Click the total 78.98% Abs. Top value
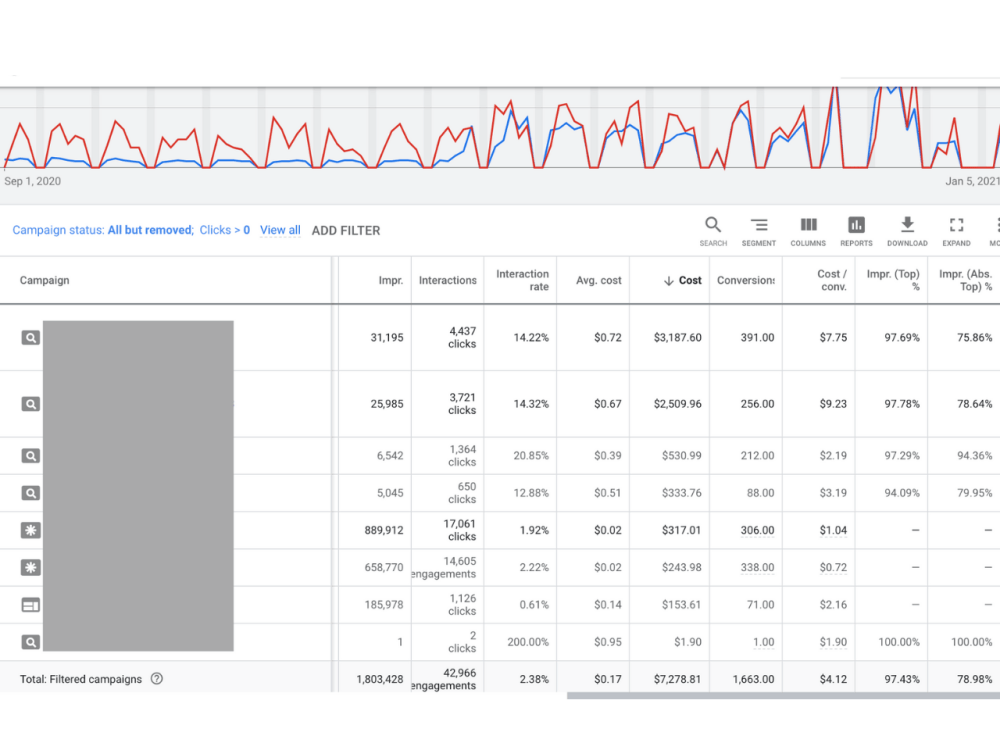Screen dimensions: 1000x750 pyautogui.click(x=974, y=679)
